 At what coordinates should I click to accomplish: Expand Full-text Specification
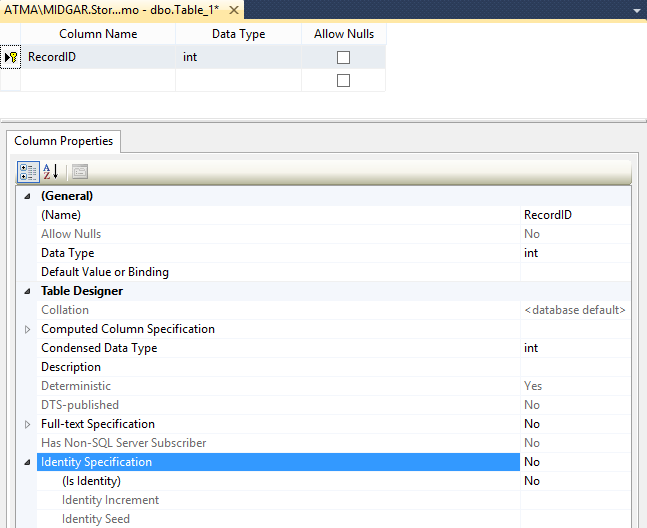click(x=27, y=424)
